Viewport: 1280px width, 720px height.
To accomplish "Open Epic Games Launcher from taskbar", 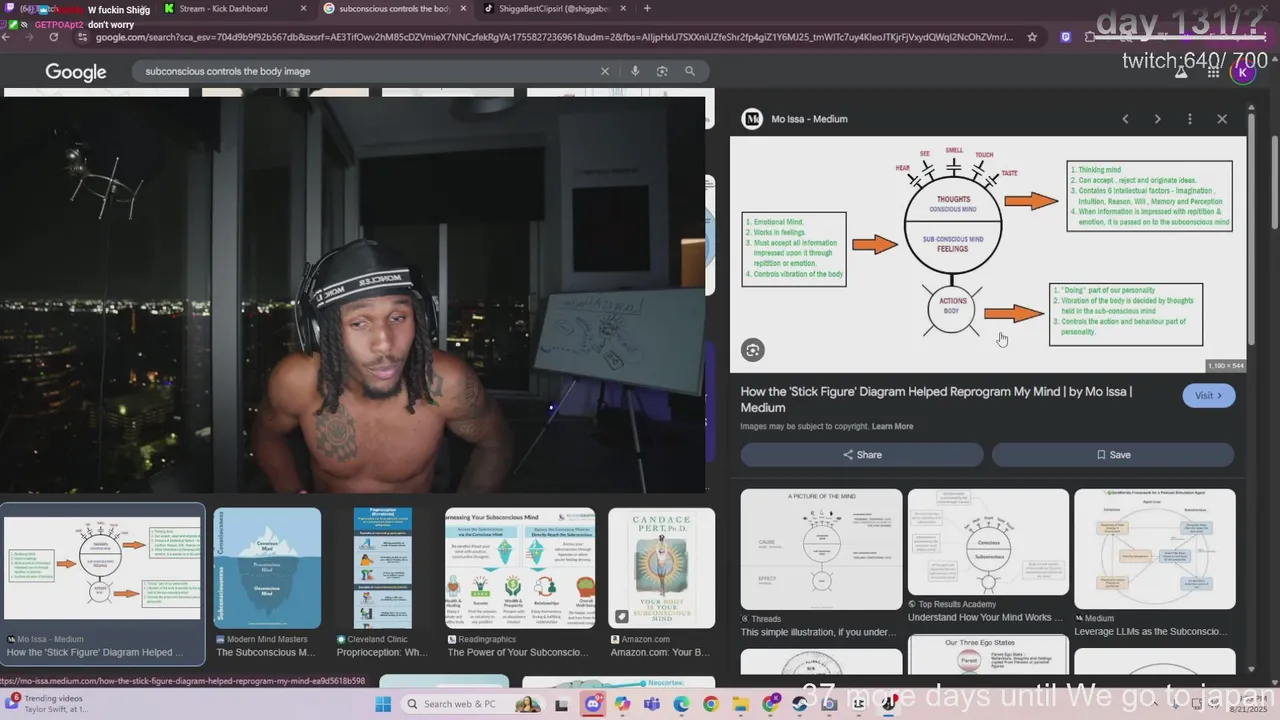I will [858, 704].
